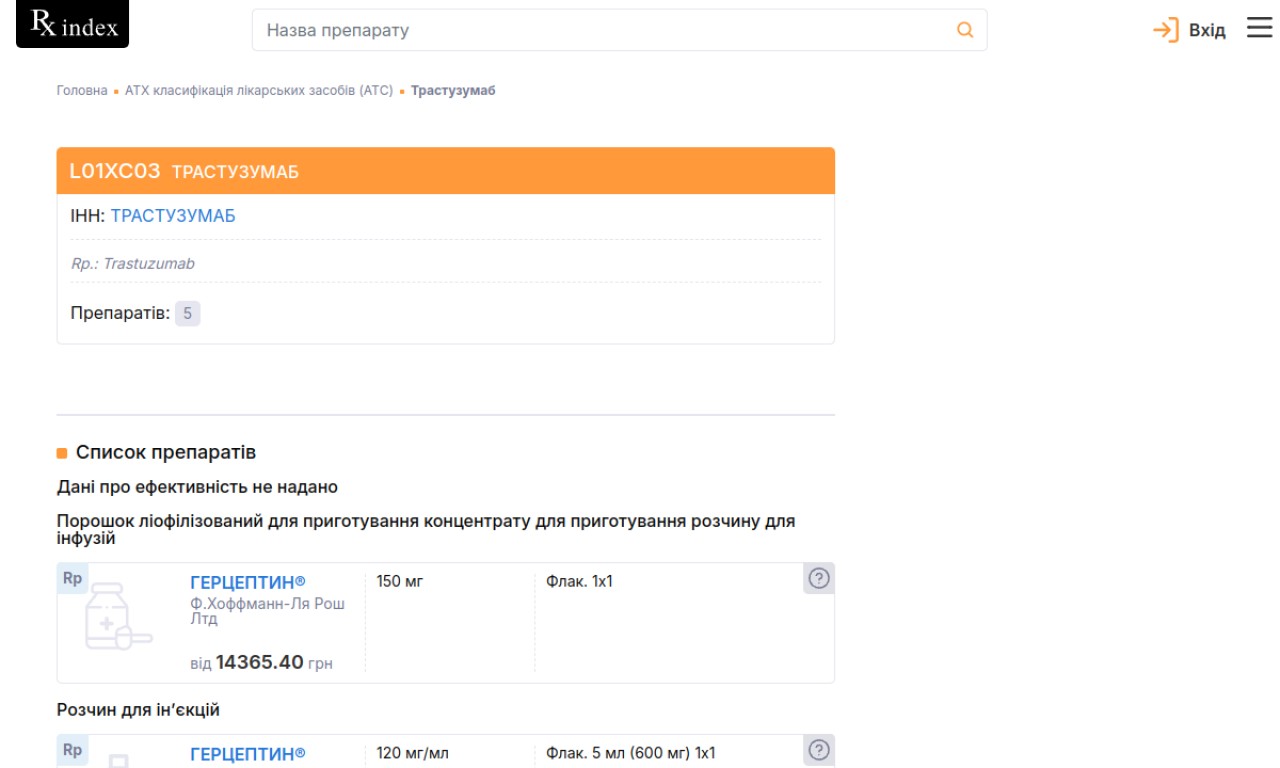Open ГЕРЦЕПТИН 150 мг product link
The image size is (1280, 768).
tap(248, 582)
